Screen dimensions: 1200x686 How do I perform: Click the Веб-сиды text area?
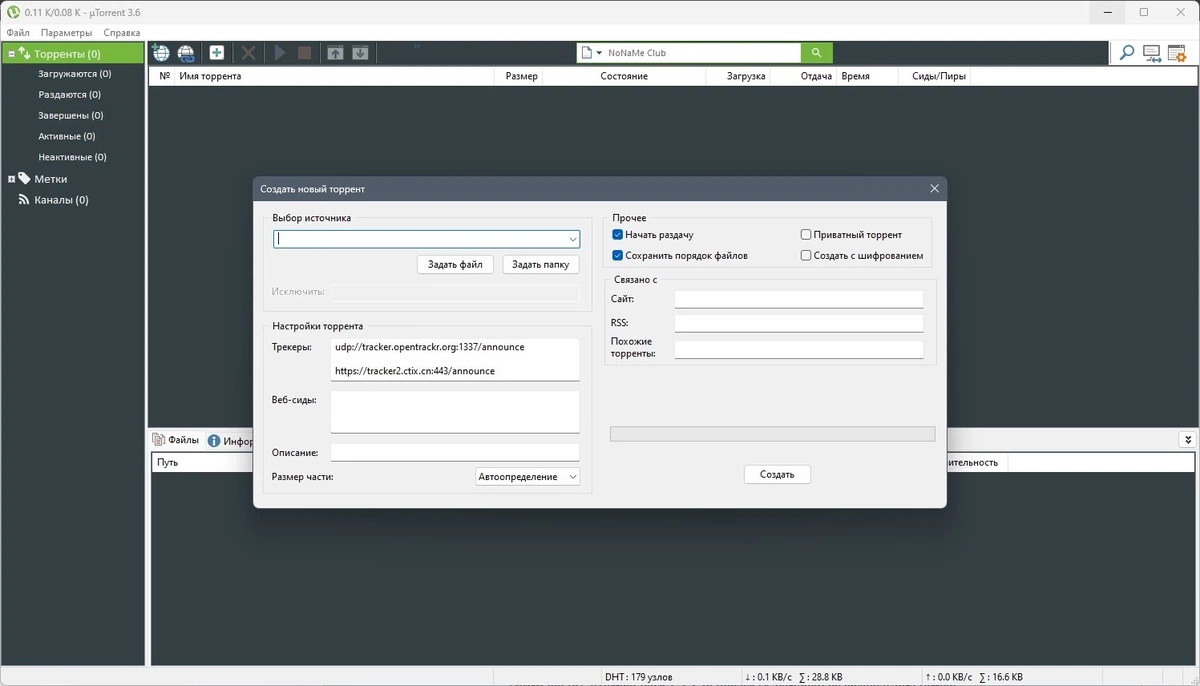(x=455, y=411)
